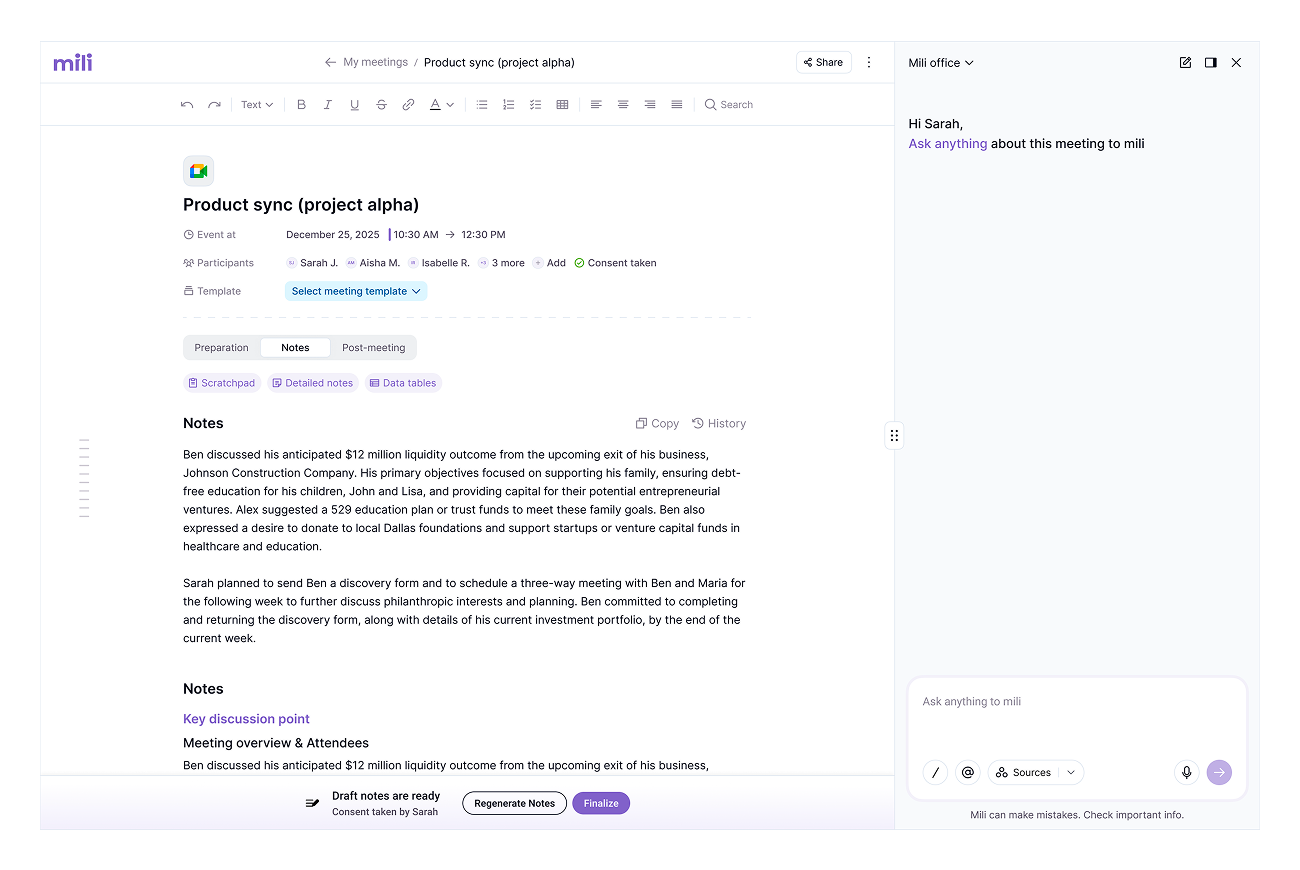Insert a hyperlink from the toolbar
Image resolution: width=1300 pixels, height=870 pixels.
[x=408, y=104]
